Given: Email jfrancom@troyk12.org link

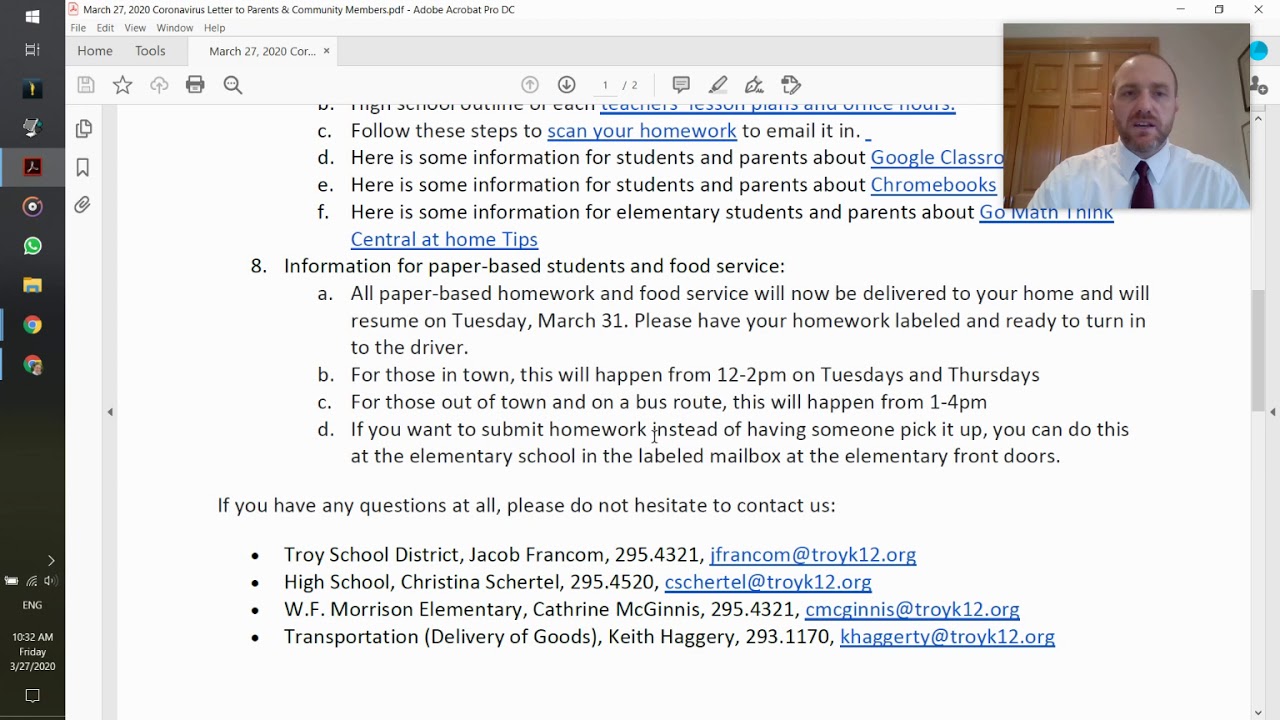Looking at the screenshot, I should [813, 555].
